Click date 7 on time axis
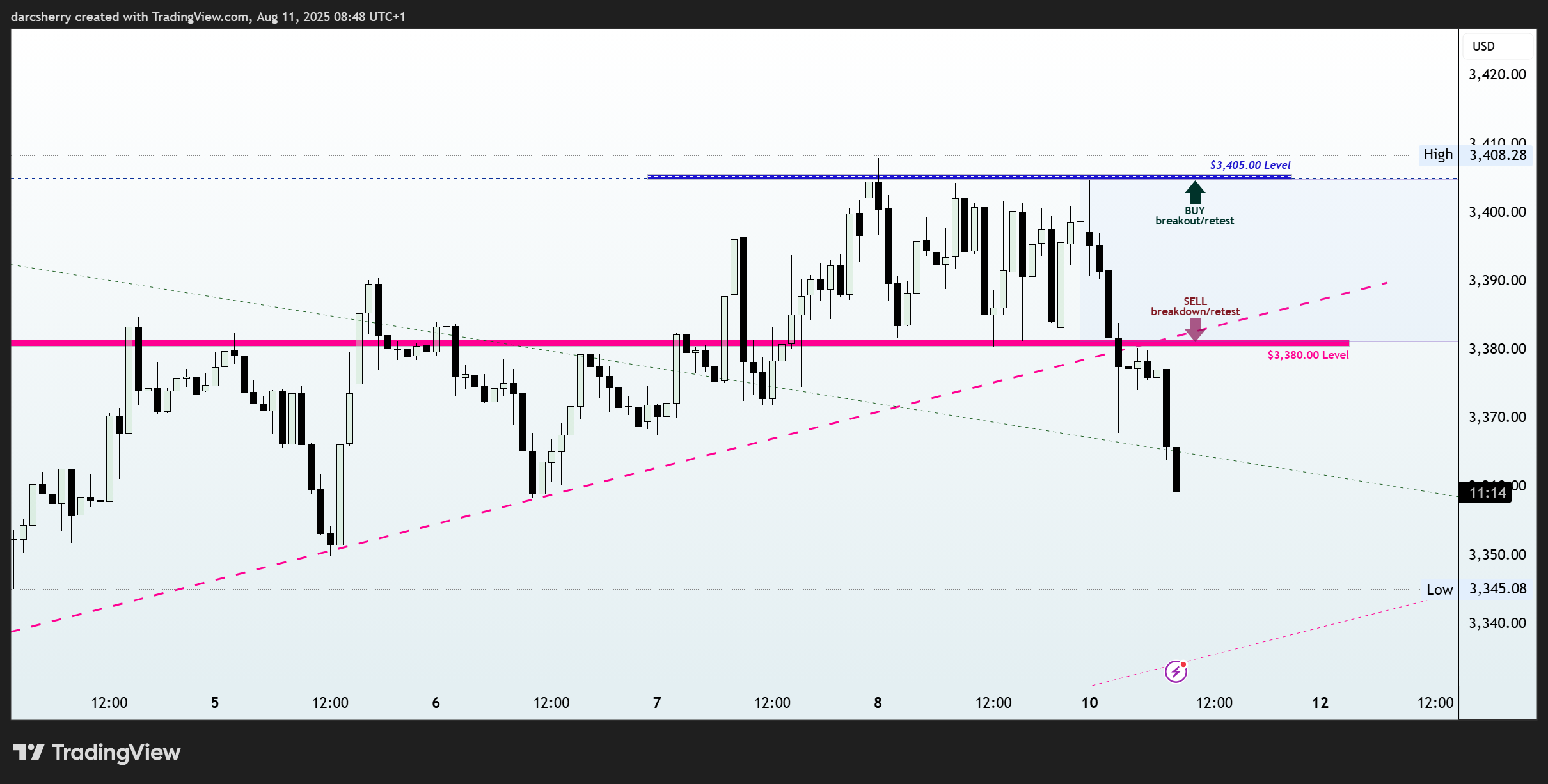Screen dimensions: 1548x784 [x=657, y=703]
